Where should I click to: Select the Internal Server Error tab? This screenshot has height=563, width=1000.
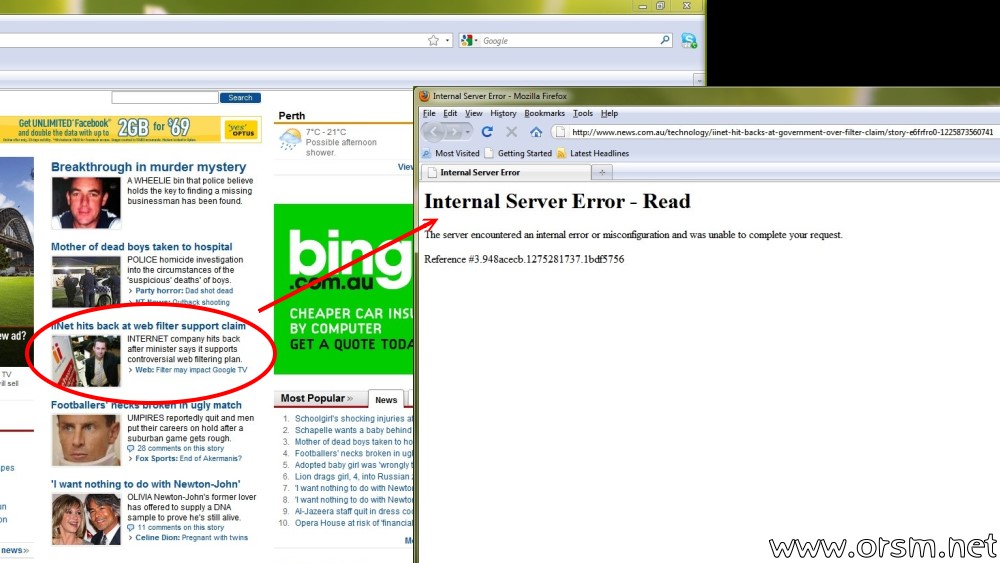click(506, 172)
